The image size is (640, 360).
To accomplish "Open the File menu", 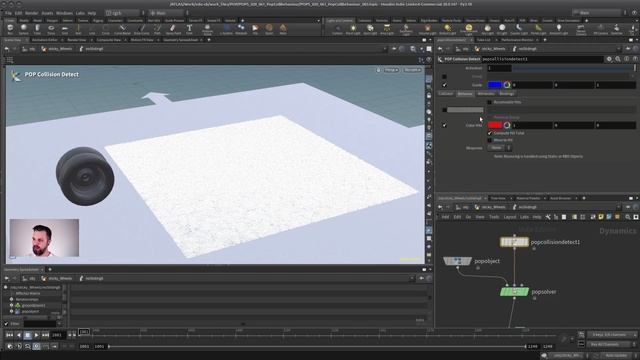I will (8, 13).
